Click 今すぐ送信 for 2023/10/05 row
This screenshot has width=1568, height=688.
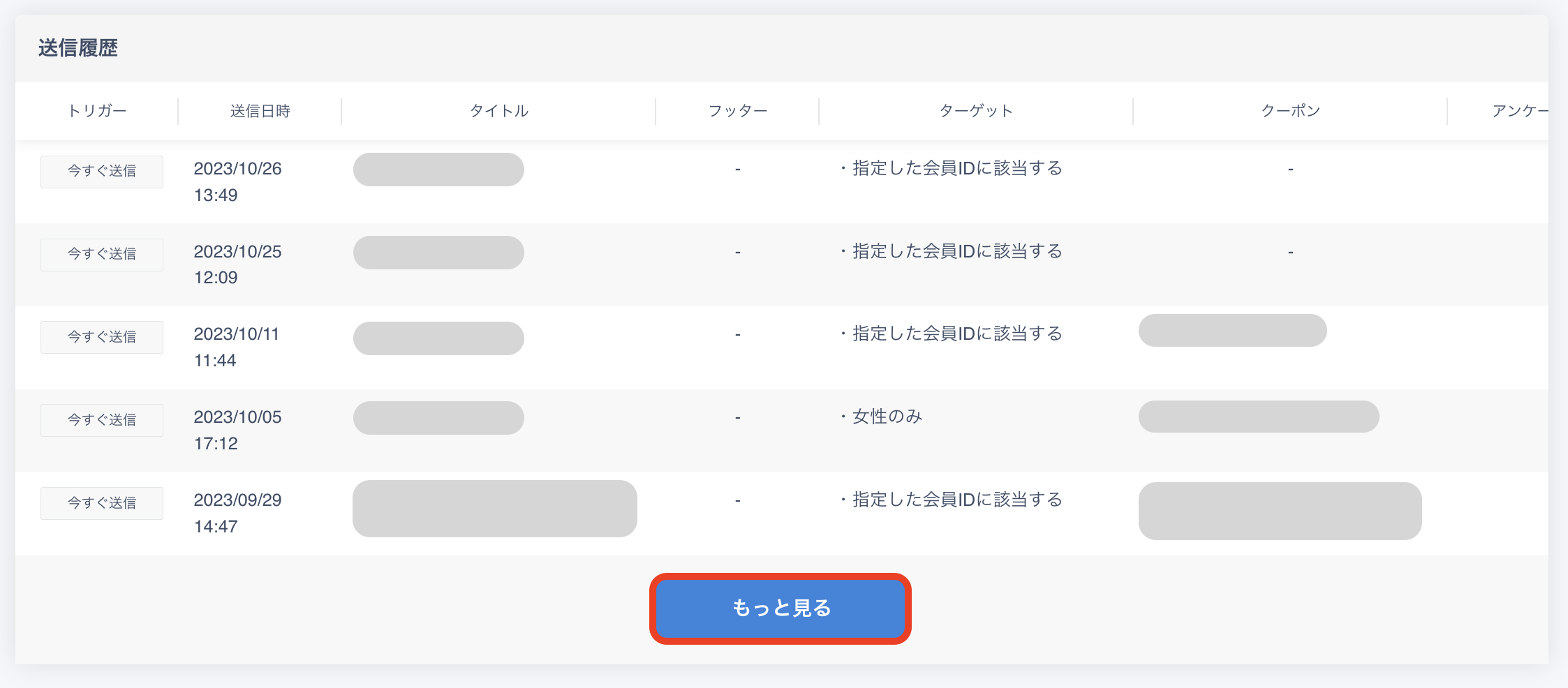click(x=102, y=420)
